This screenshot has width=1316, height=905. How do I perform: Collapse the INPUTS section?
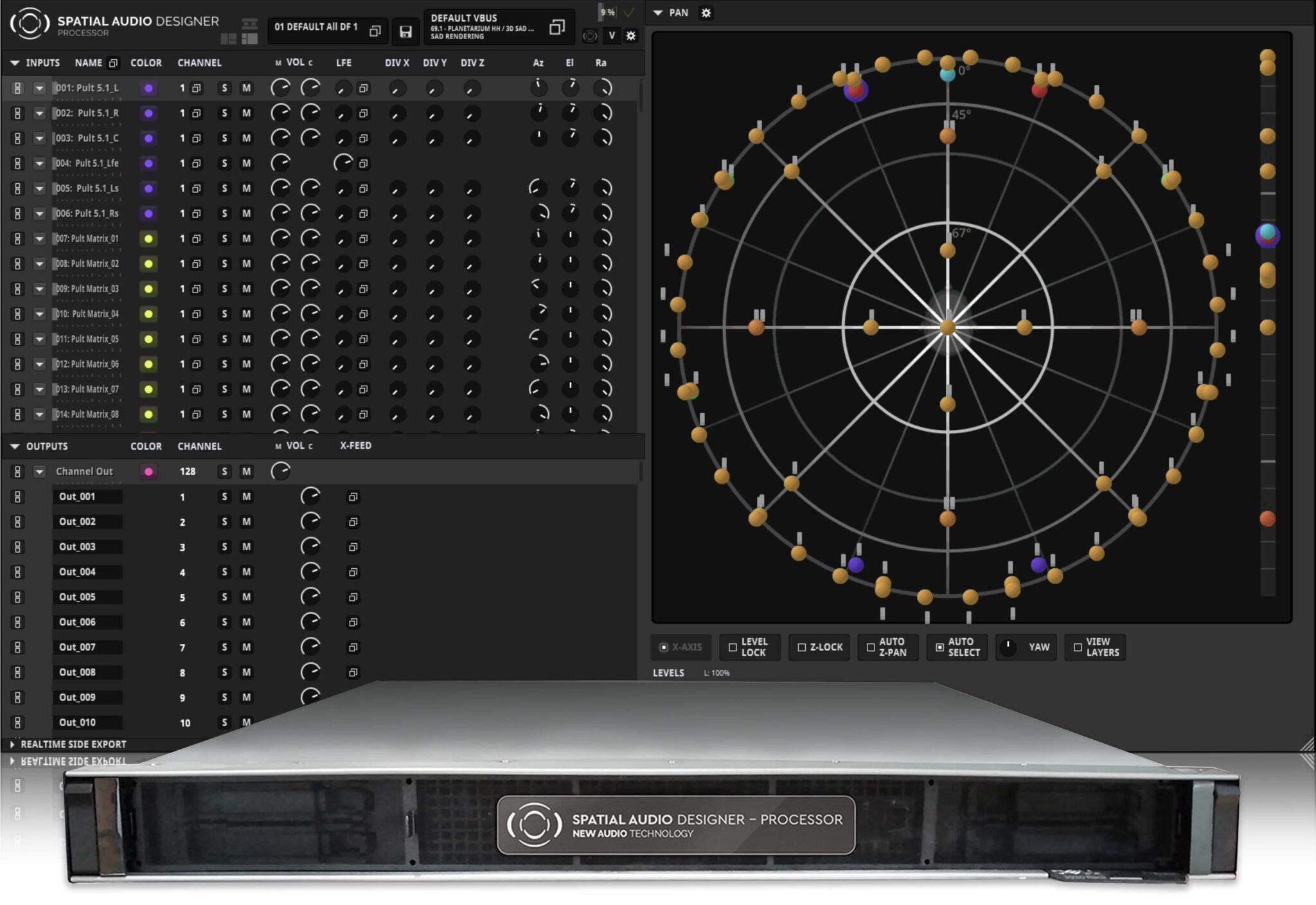(x=15, y=63)
